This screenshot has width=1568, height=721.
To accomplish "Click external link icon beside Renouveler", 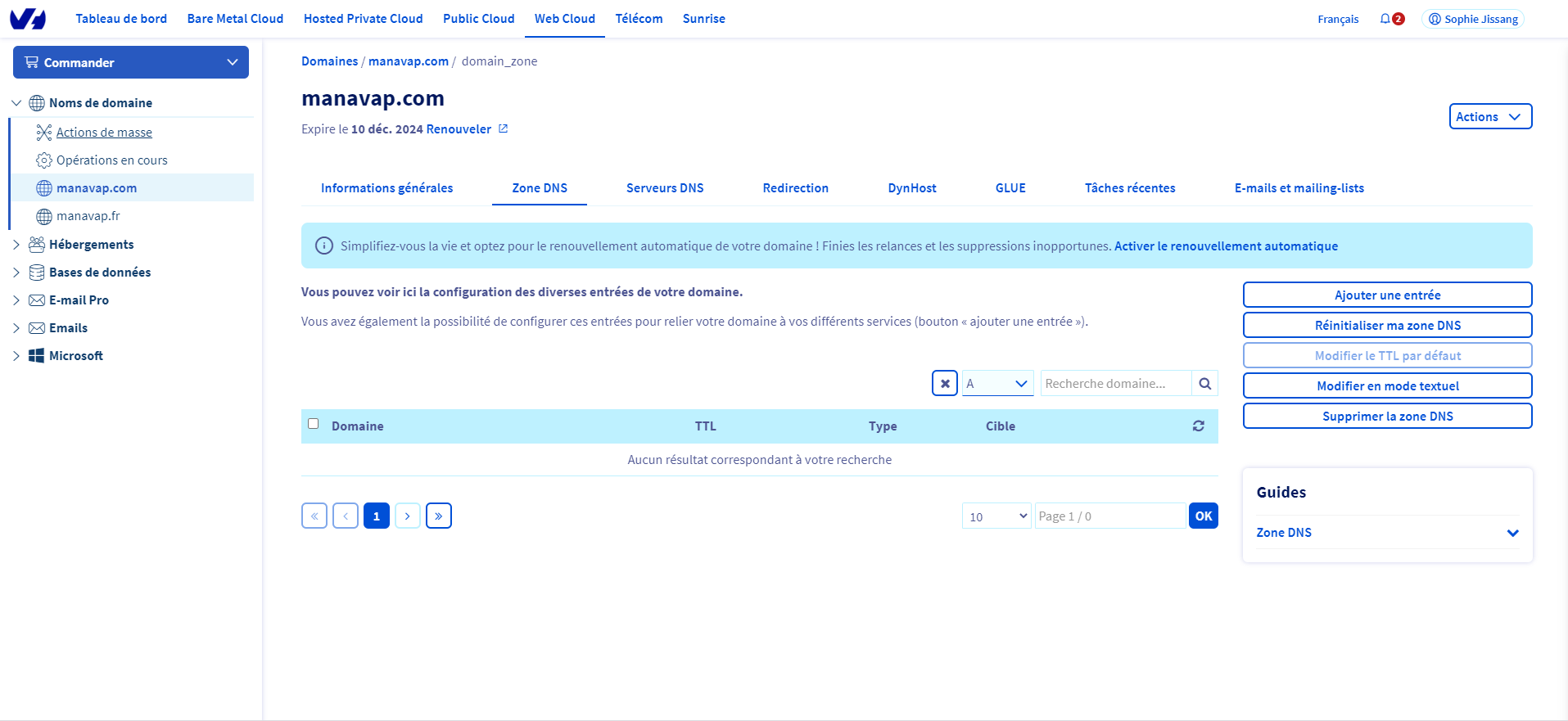I will click(x=504, y=129).
